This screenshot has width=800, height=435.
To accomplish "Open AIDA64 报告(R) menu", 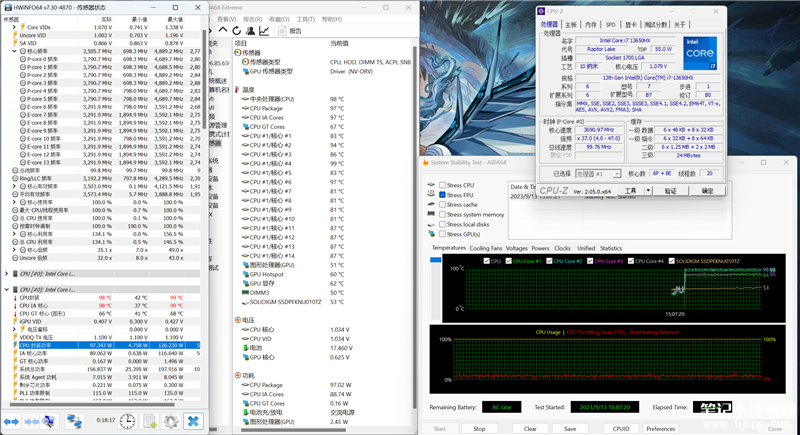I will (x=253, y=19).
